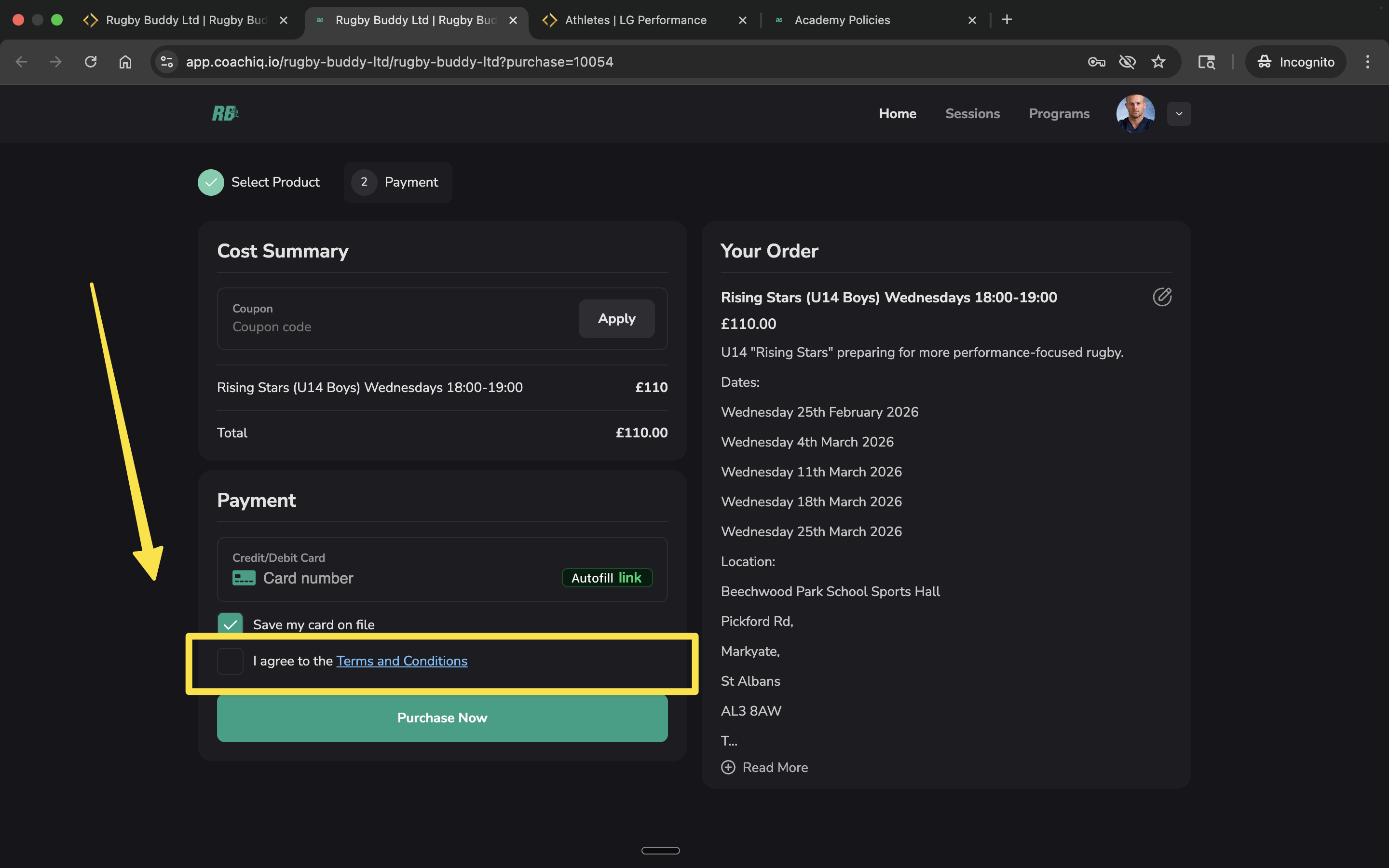The image size is (1389, 868).
Task: Toggle the bookmark star for this page
Action: (x=1159, y=61)
